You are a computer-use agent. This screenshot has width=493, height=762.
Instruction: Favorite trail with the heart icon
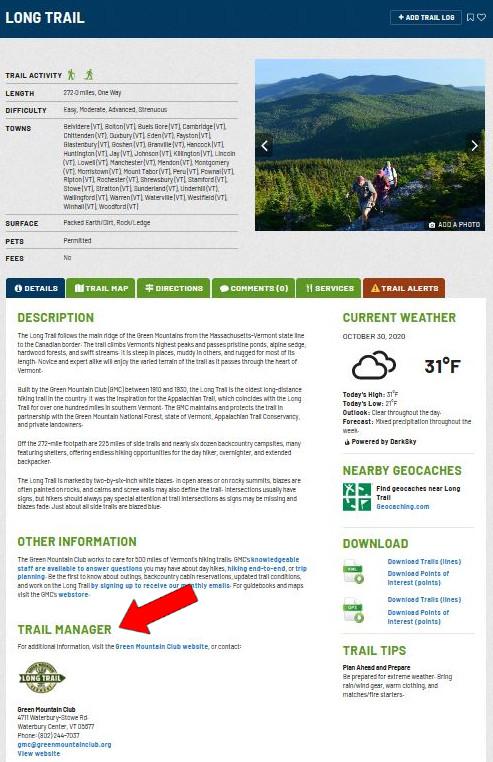click(481, 17)
